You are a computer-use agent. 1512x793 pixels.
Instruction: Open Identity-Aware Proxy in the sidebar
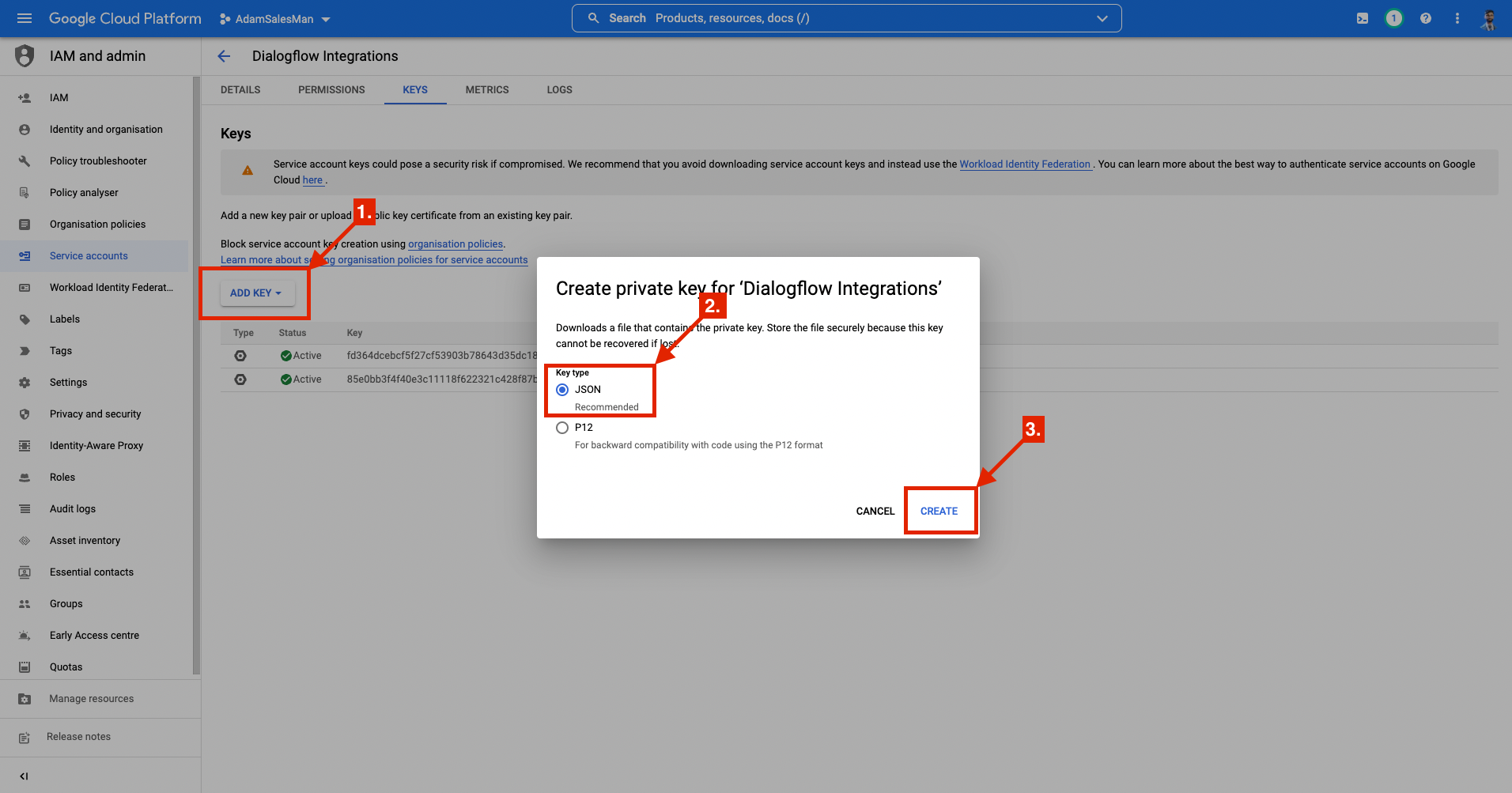94,446
